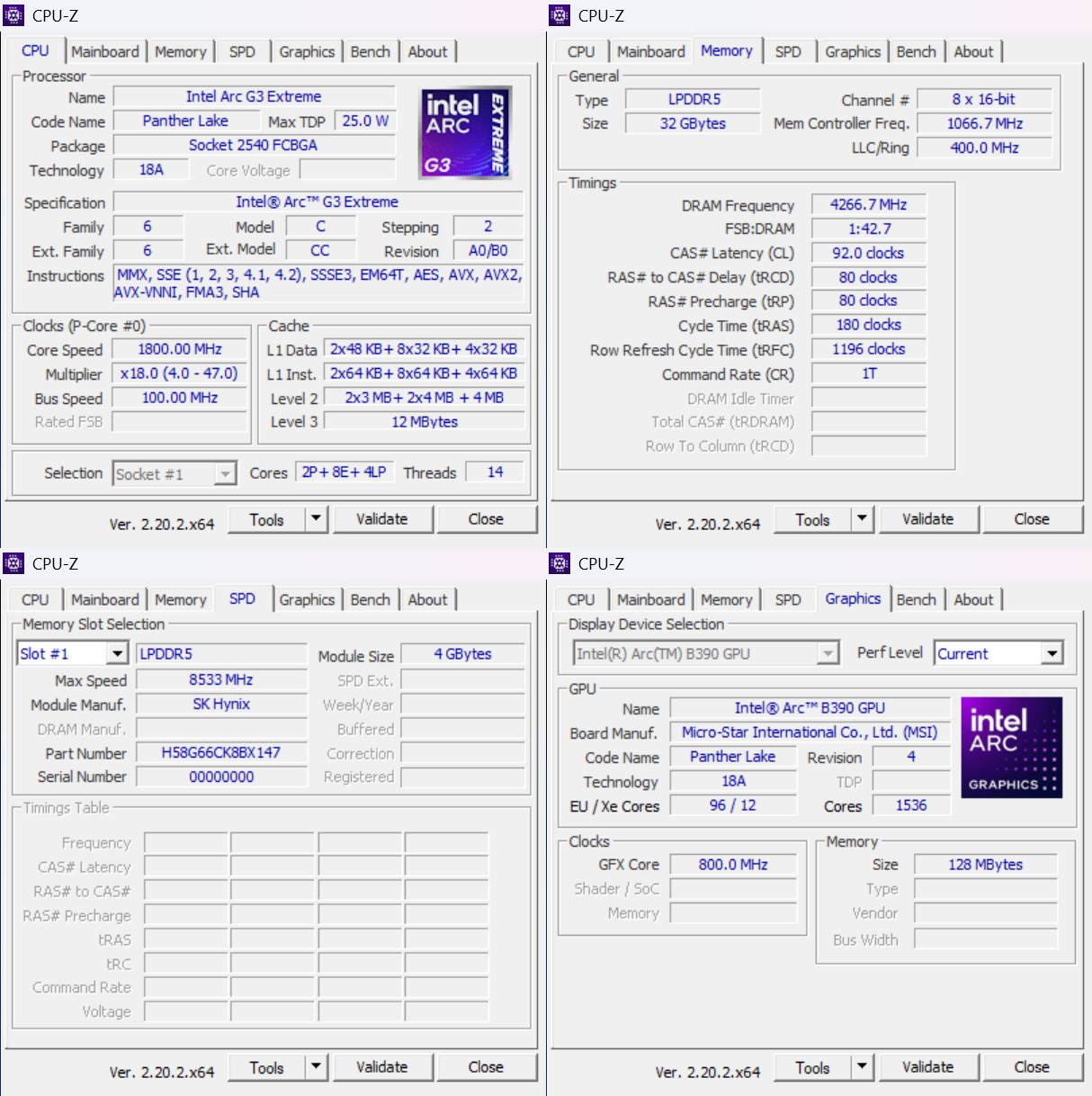Click CAS# Latency value 92.0 clocks

click(869, 253)
